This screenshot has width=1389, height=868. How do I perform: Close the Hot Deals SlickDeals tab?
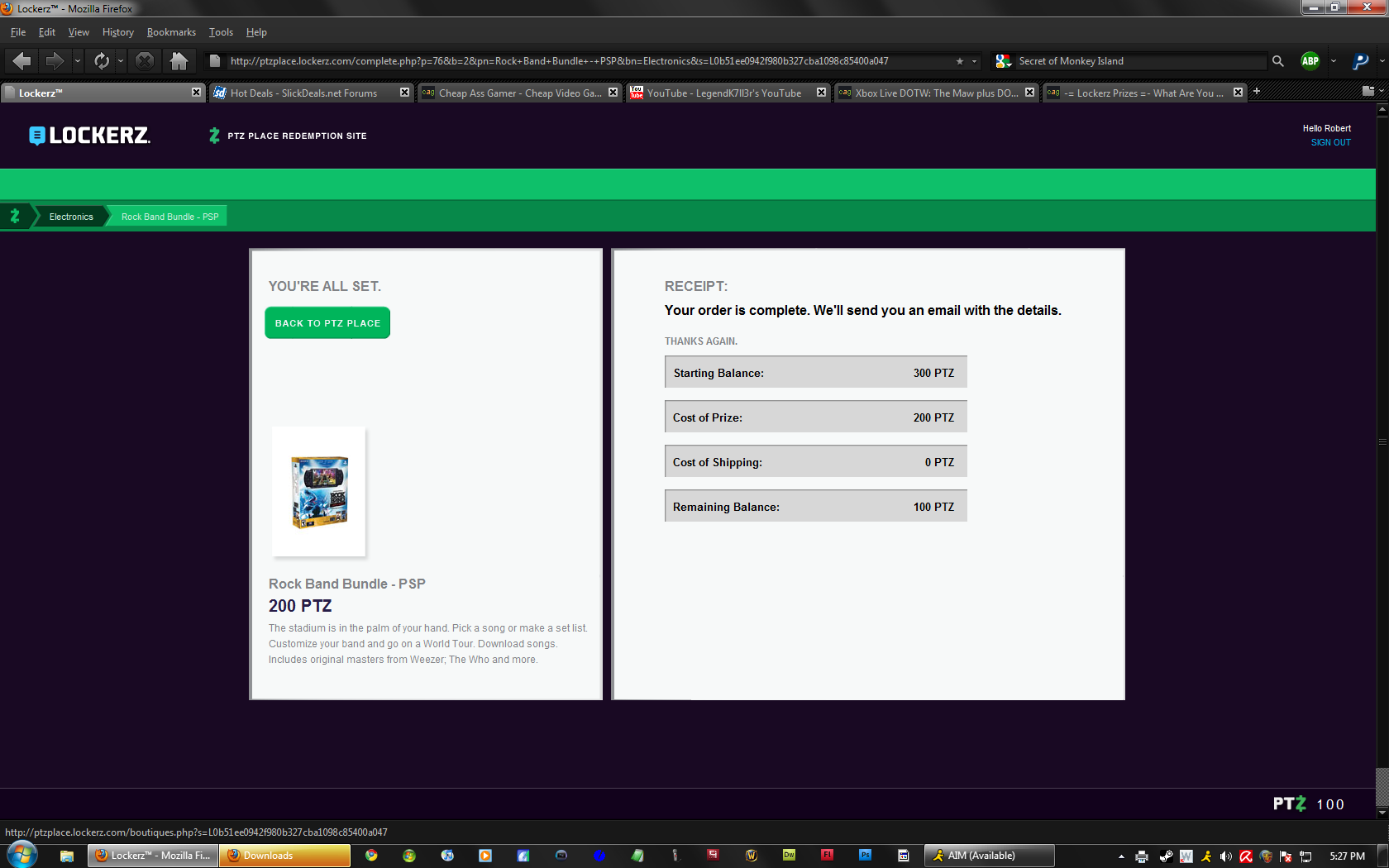click(x=404, y=93)
